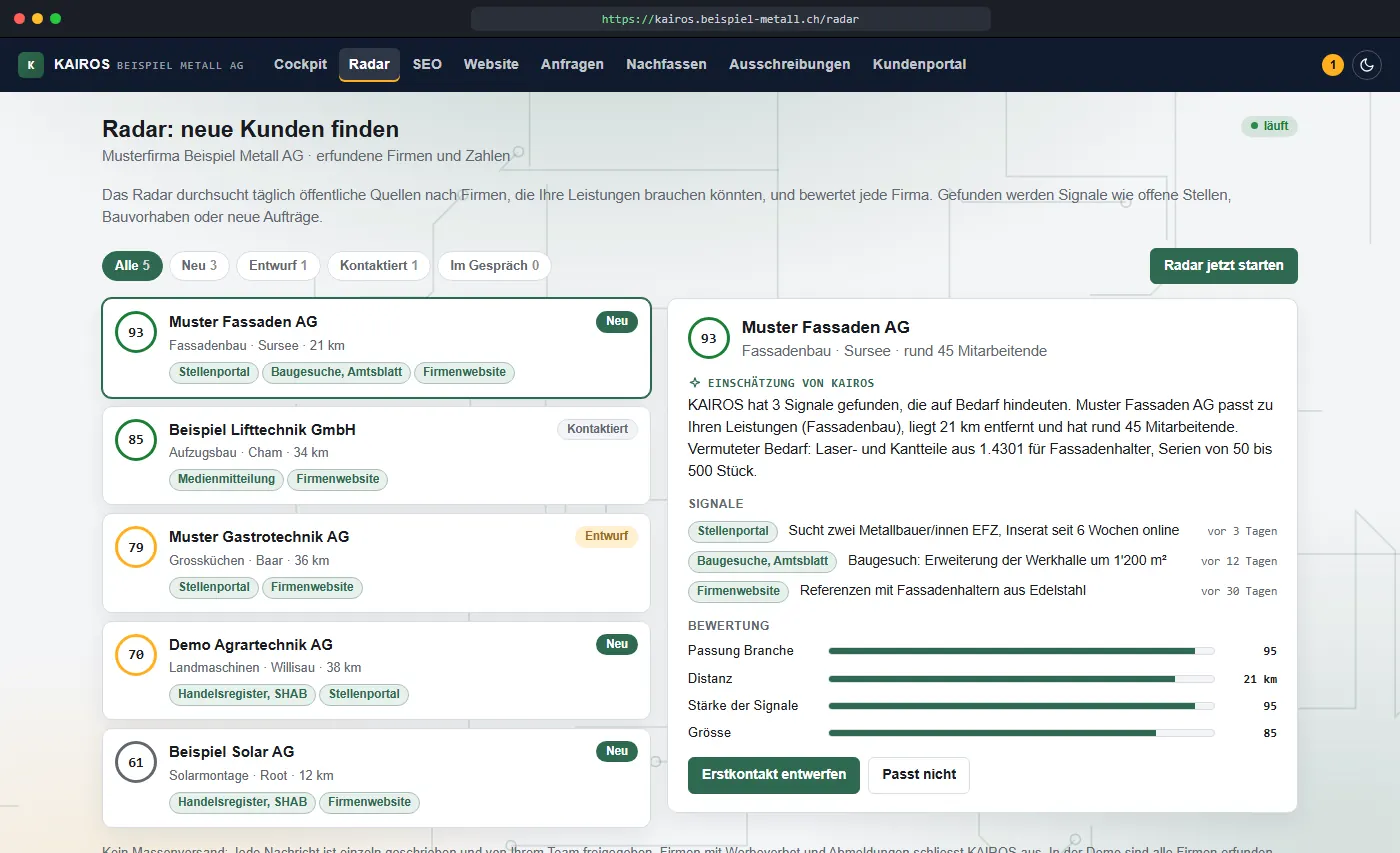Click the Passung Branche progress bar
The image size is (1400, 853).
[1021, 651]
